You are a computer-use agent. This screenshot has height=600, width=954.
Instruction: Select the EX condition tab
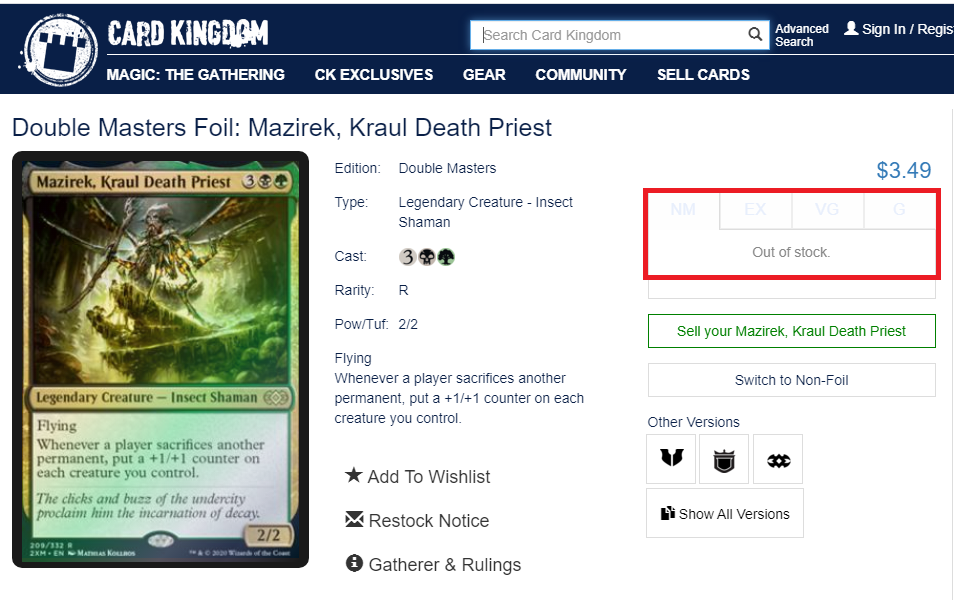point(756,210)
